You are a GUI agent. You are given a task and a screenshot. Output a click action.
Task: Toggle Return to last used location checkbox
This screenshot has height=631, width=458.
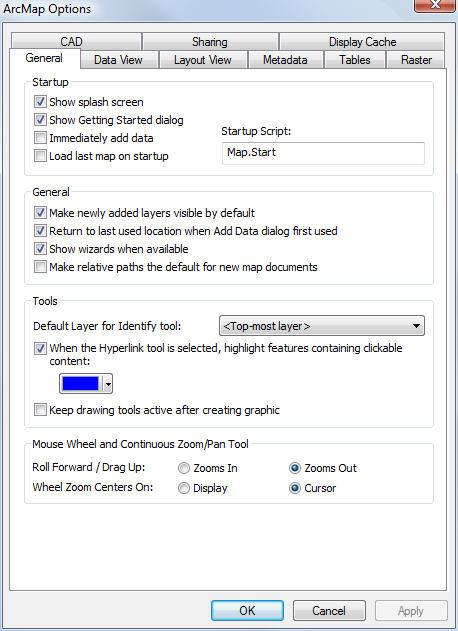[40, 231]
